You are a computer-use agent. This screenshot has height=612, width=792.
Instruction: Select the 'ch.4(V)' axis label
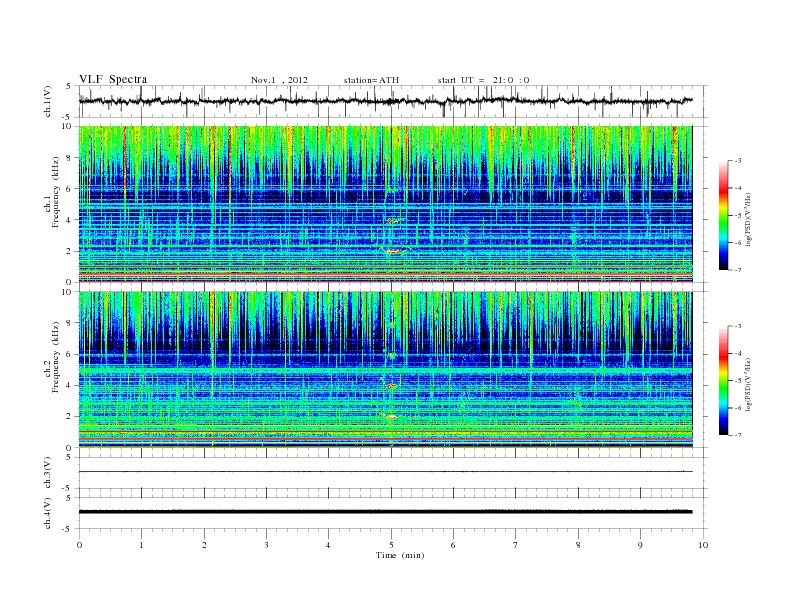tap(48, 513)
